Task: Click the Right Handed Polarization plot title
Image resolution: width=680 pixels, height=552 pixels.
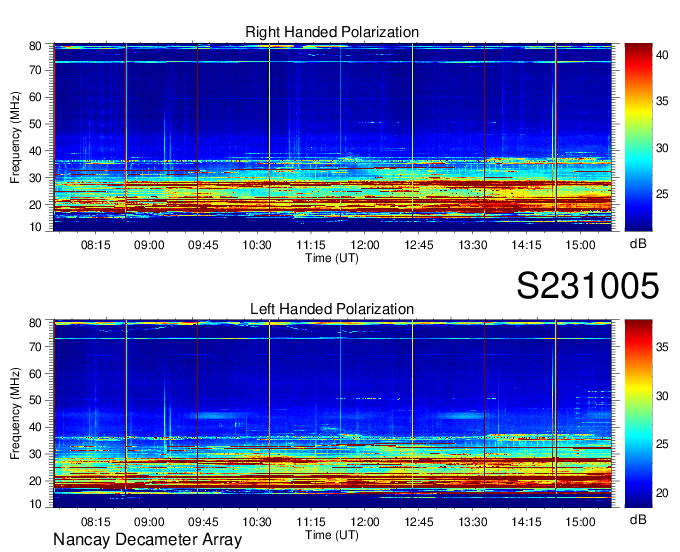Action: pyautogui.click(x=332, y=32)
